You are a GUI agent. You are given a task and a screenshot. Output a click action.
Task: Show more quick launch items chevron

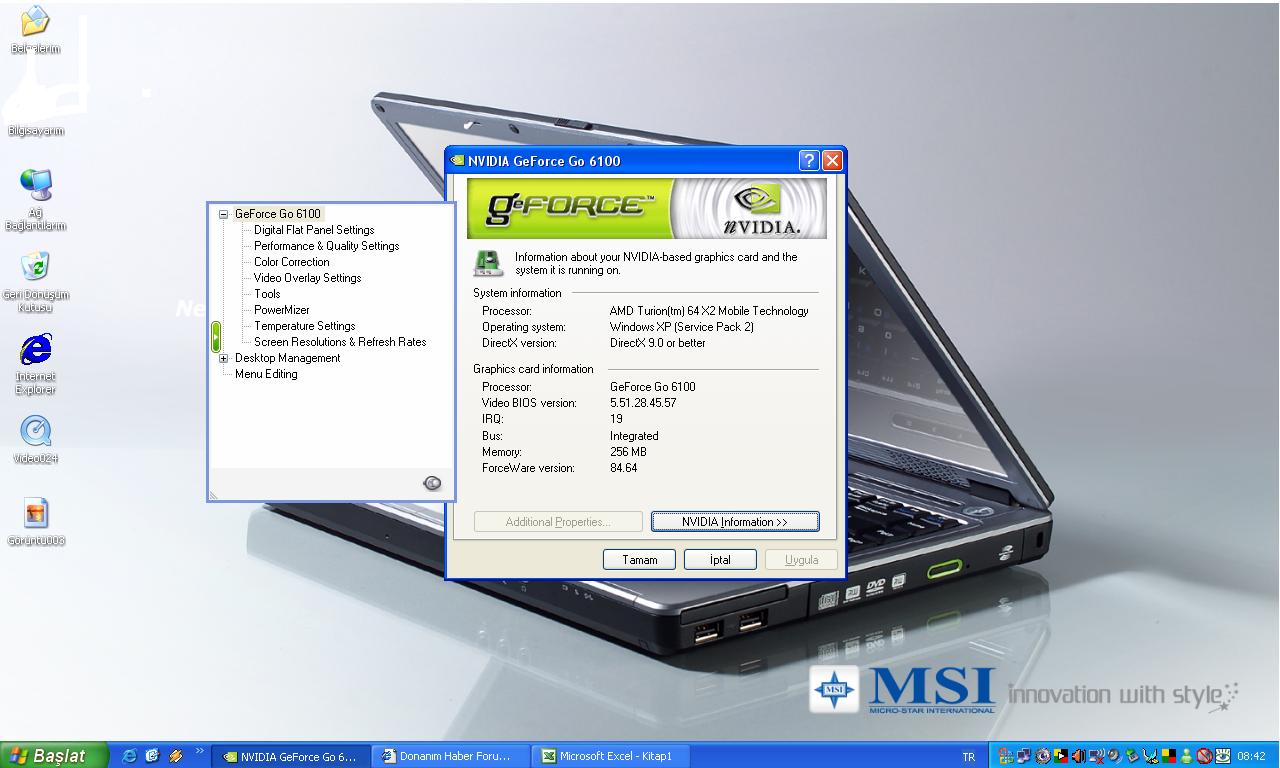pyautogui.click(x=199, y=751)
